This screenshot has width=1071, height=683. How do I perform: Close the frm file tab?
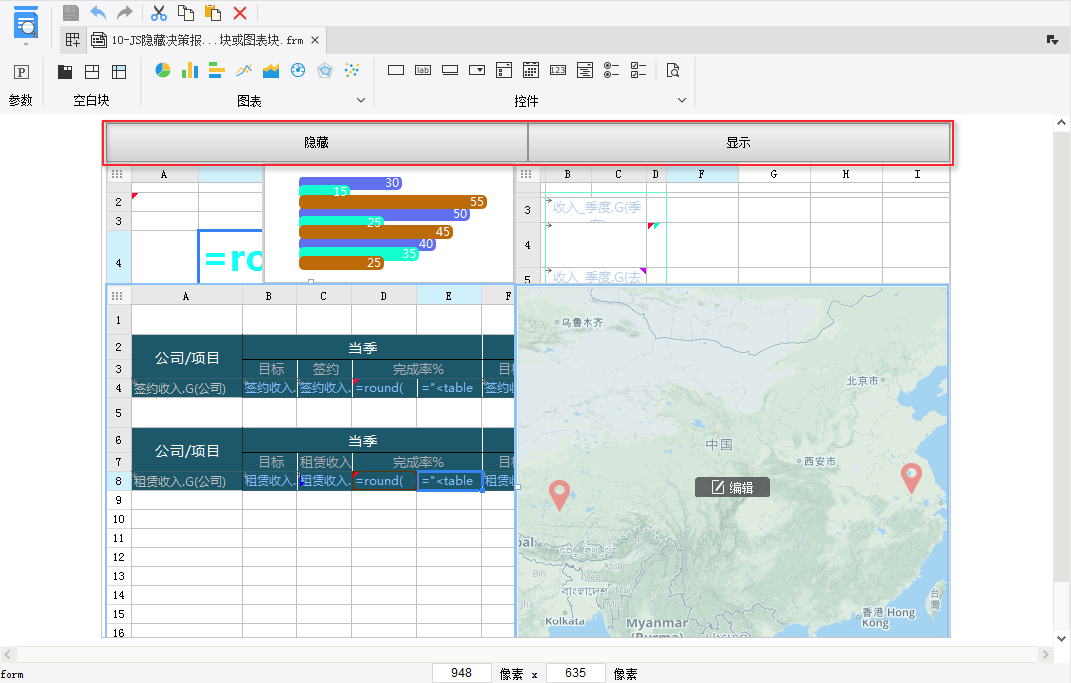pyautogui.click(x=315, y=40)
